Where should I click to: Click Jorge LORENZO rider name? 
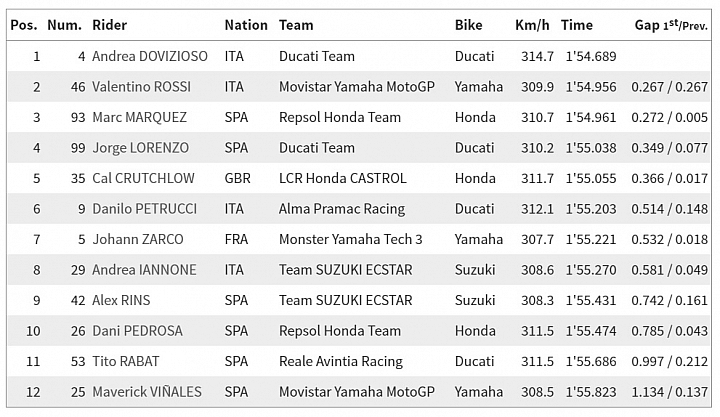pyautogui.click(x=141, y=148)
